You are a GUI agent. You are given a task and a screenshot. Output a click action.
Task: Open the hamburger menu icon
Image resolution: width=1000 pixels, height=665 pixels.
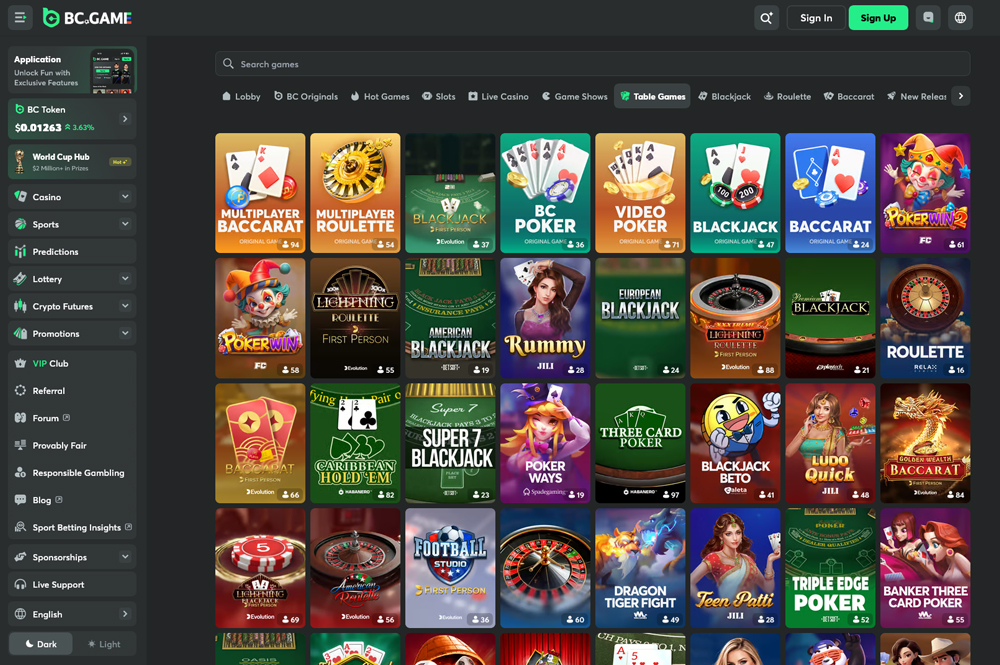[20, 18]
